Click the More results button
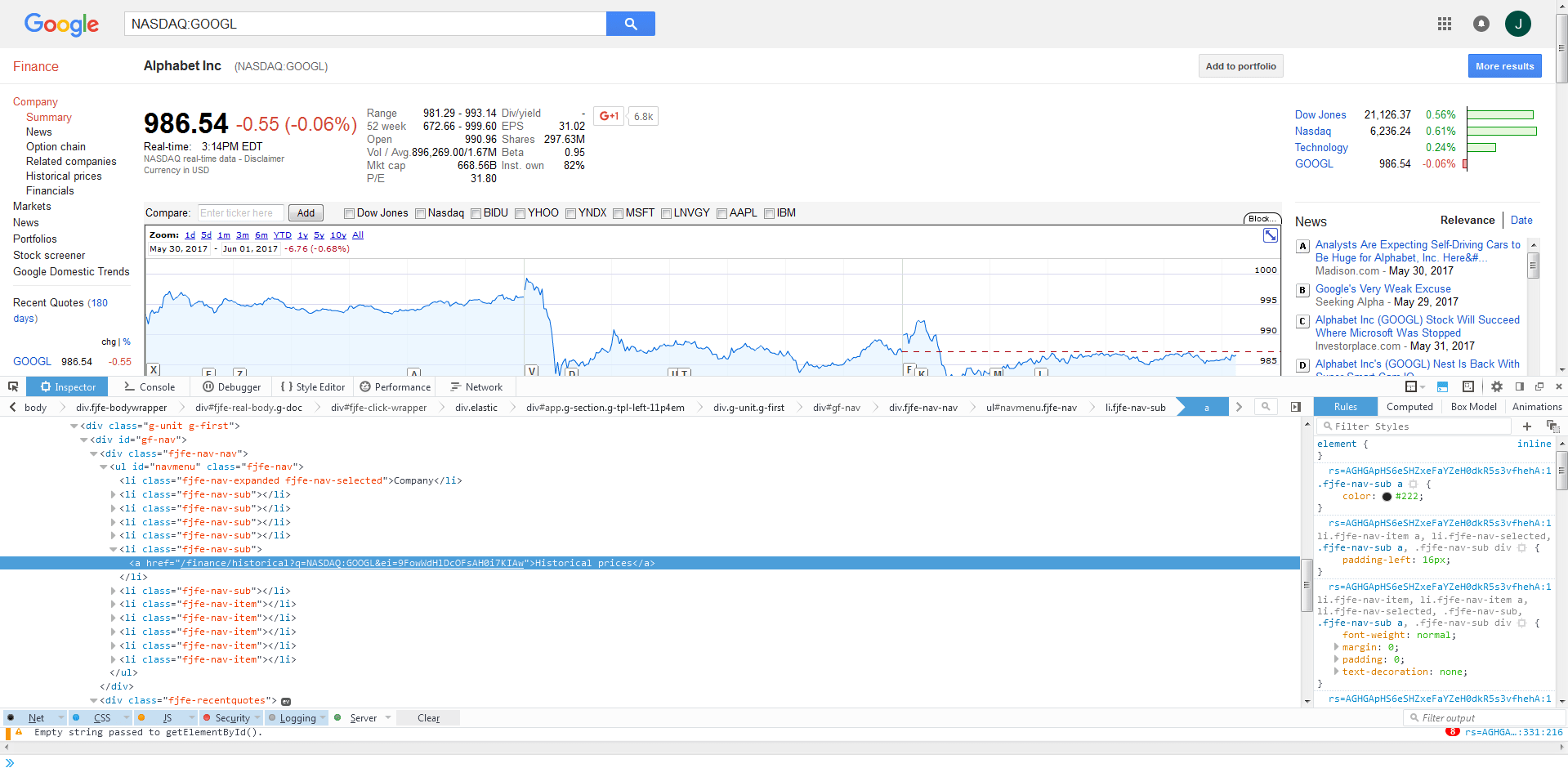This screenshot has width=1568, height=768. (1504, 66)
